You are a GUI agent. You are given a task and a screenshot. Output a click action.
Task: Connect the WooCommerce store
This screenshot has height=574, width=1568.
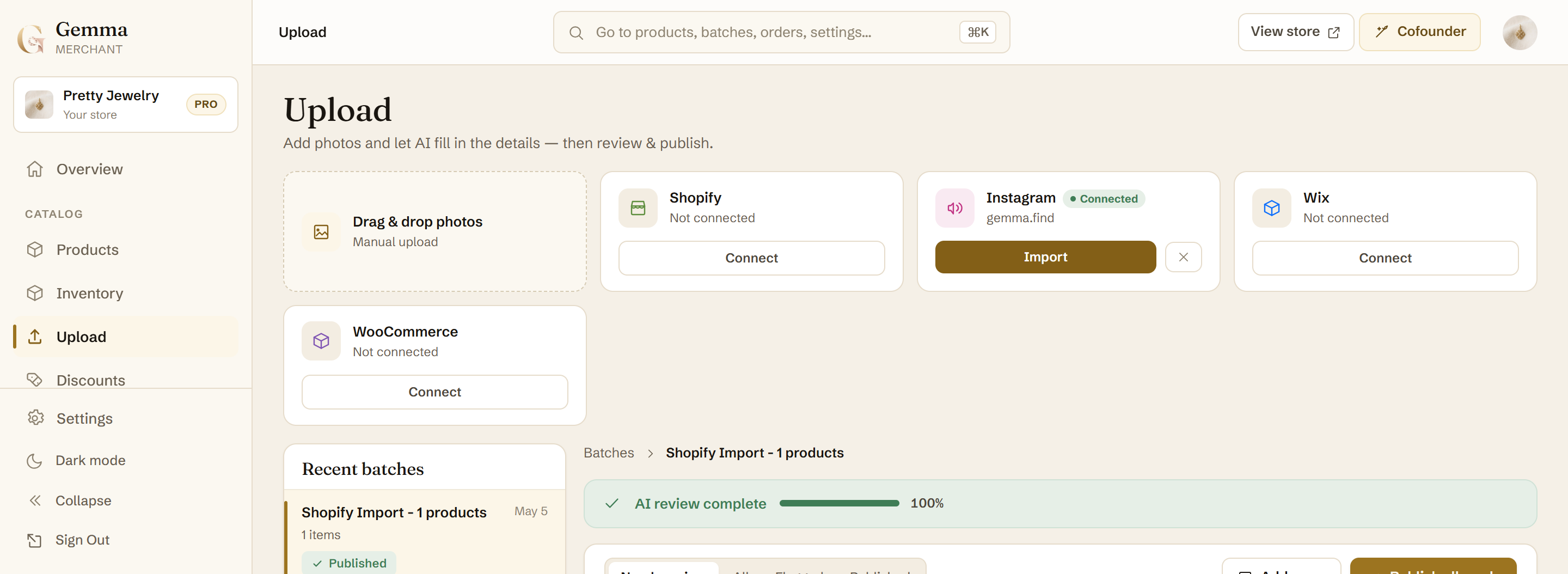pyautogui.click(x=434, y=392)
